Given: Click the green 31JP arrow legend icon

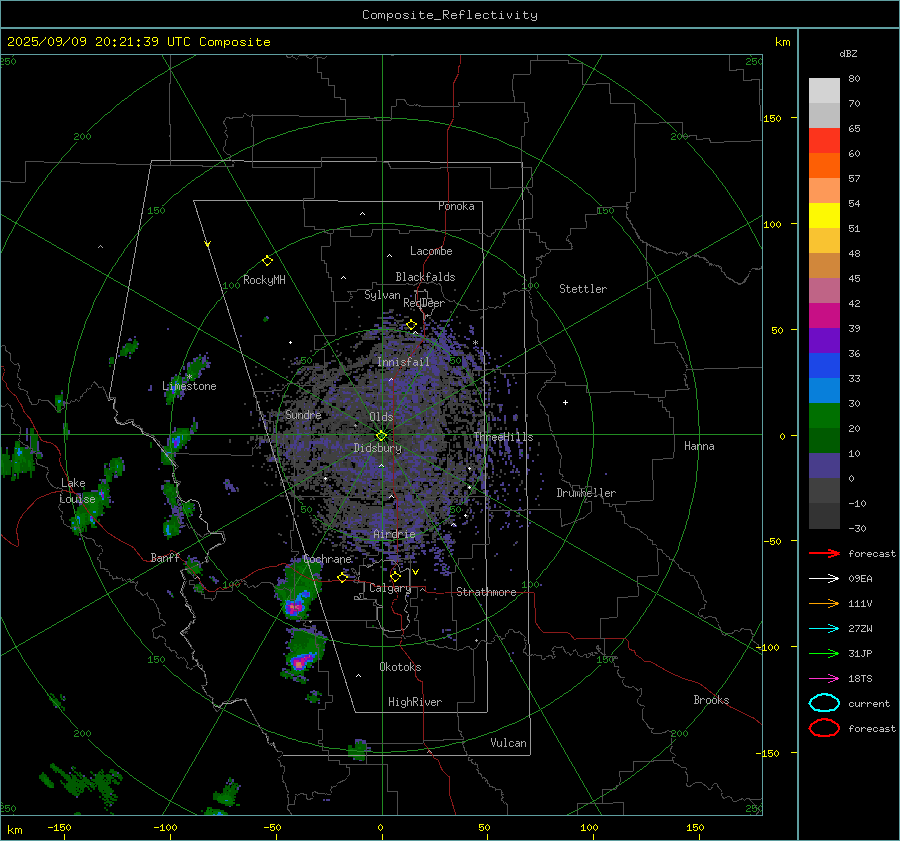Looking at the screenshot, I should click(x=824, y=653).
